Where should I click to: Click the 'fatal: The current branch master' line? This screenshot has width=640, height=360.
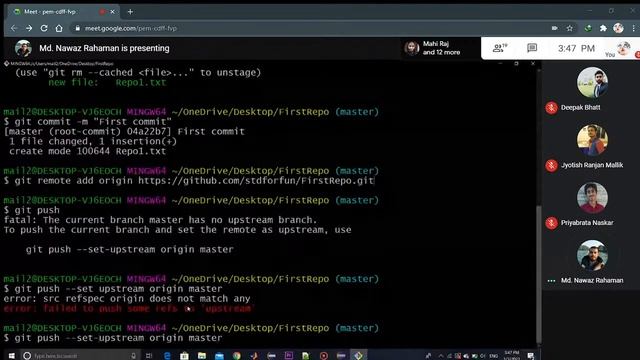pyautogui.click(x=160, y=220)
